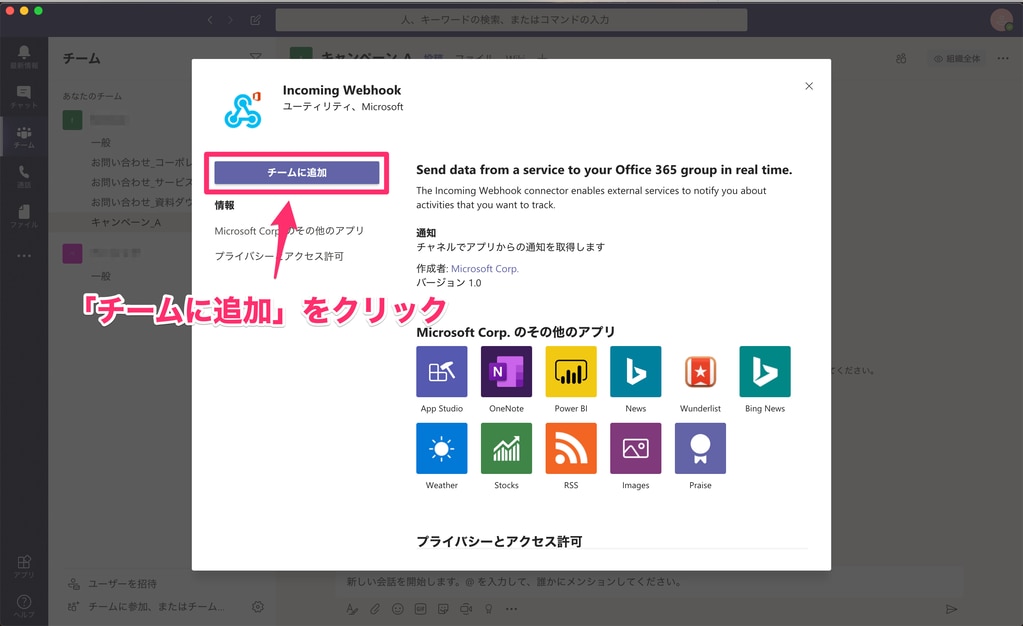Open the sticker picker

[x=443, y=609]
